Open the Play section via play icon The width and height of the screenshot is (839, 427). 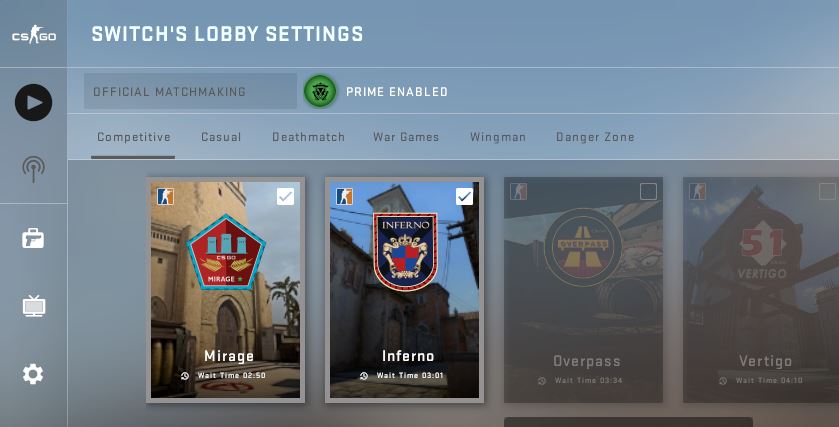[33, 102]
